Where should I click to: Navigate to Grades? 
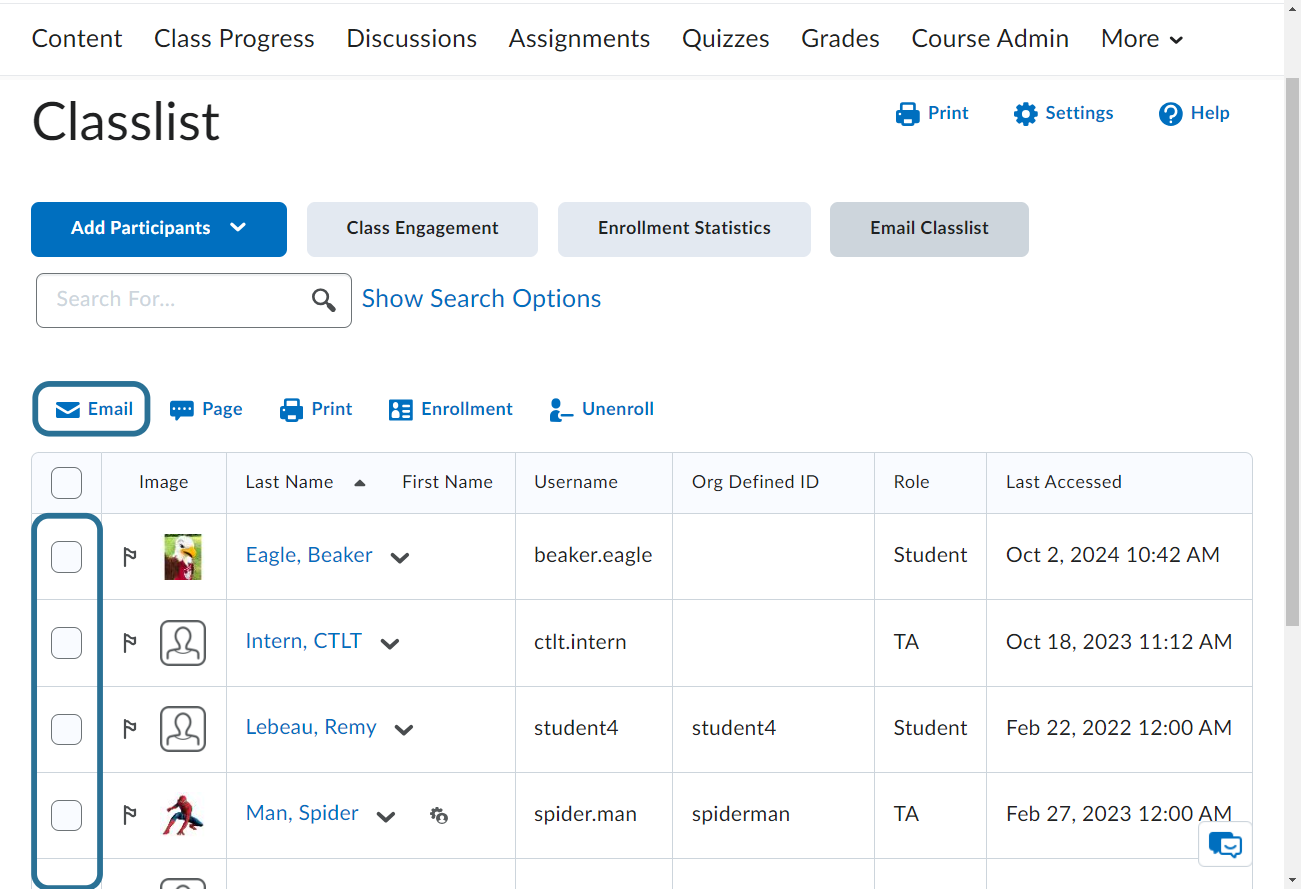840,39
